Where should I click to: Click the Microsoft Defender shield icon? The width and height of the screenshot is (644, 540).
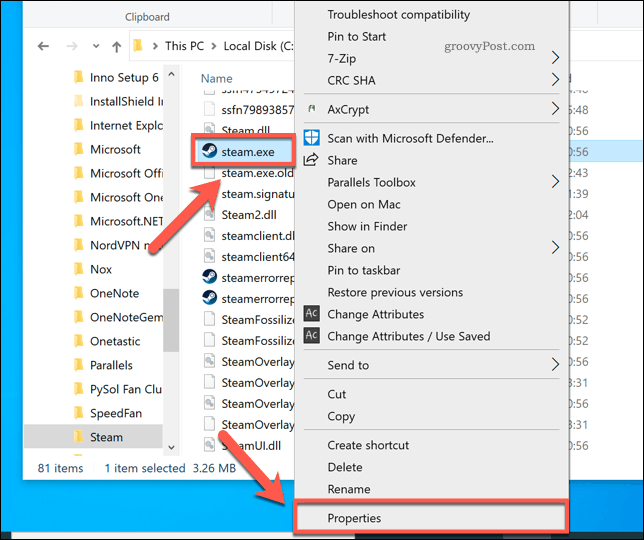pos(311,138)
